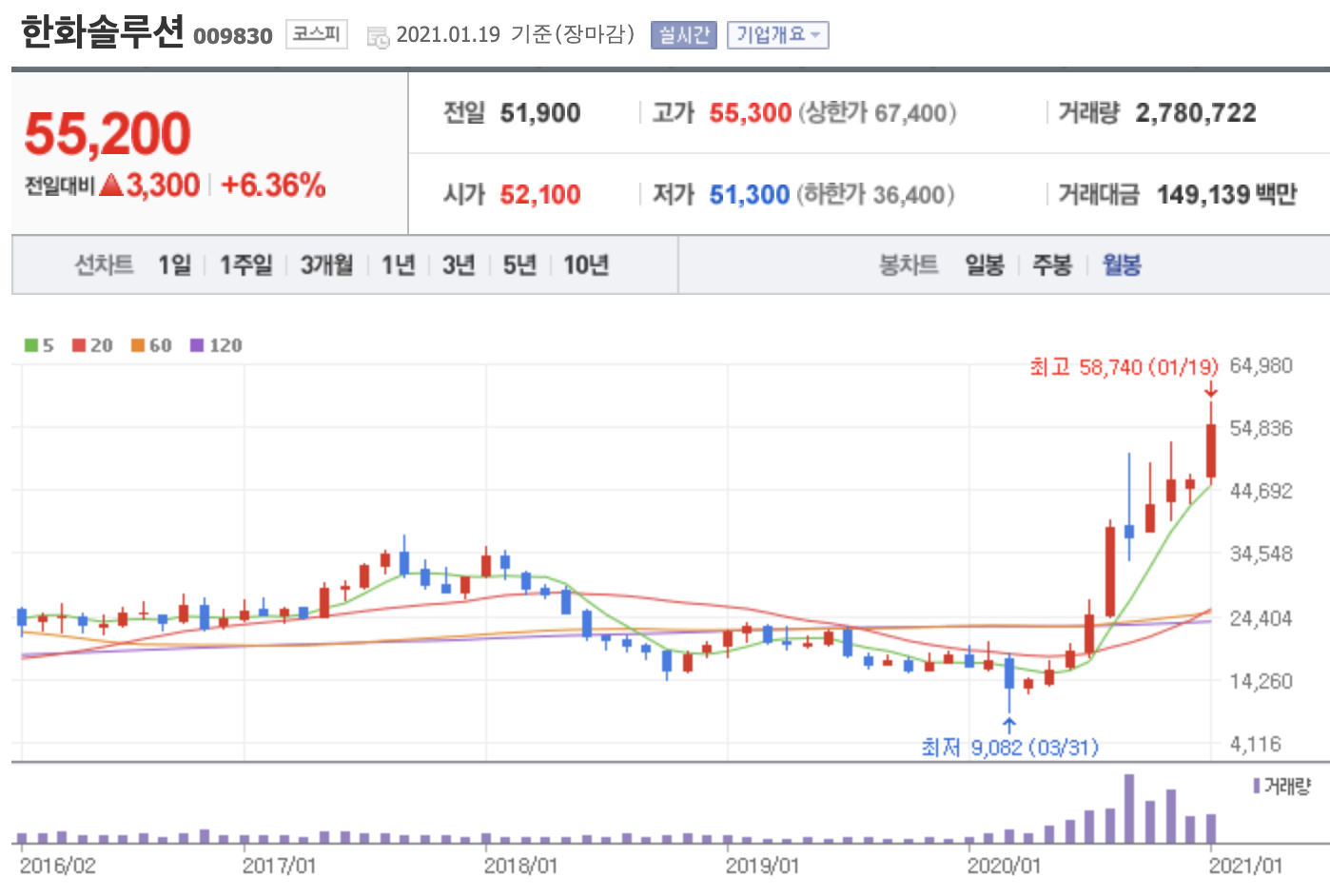Select the 1년 line chart tab
Viewport: 1330px width, 896px height.
[399, 264]
